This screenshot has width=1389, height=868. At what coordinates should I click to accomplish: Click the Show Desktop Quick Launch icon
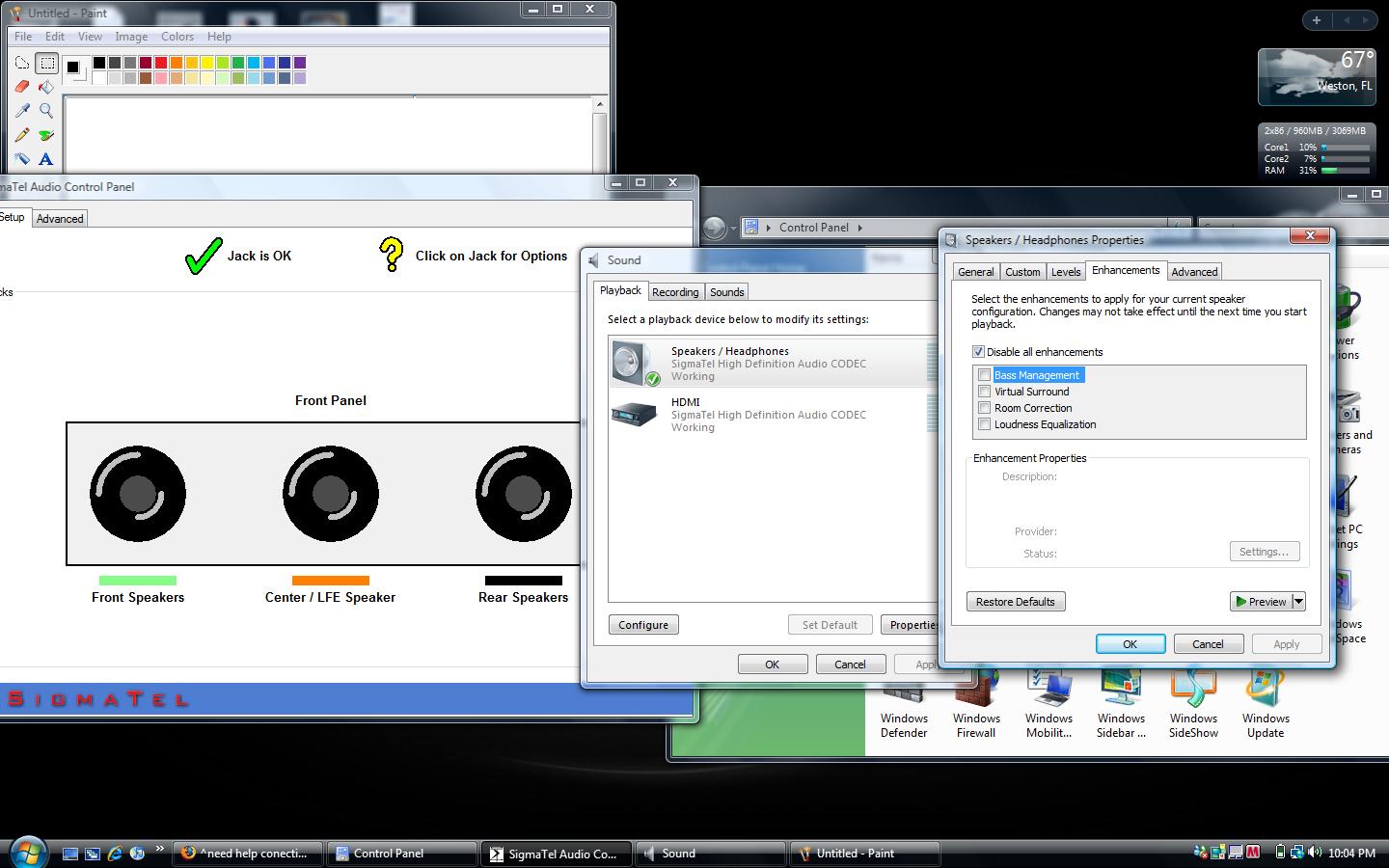(x=70, y=854)
